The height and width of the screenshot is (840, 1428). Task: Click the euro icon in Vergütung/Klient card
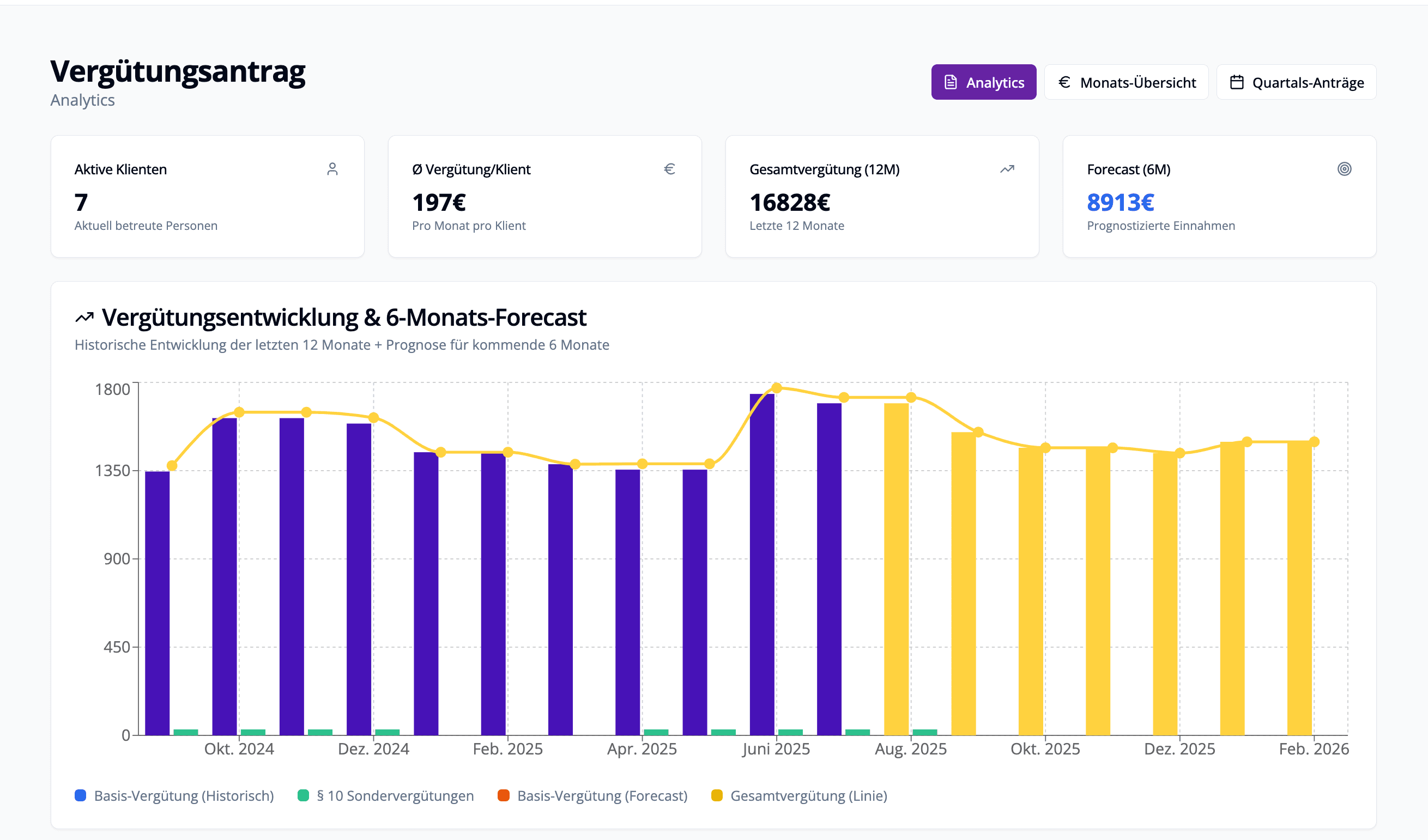(669, 169)
